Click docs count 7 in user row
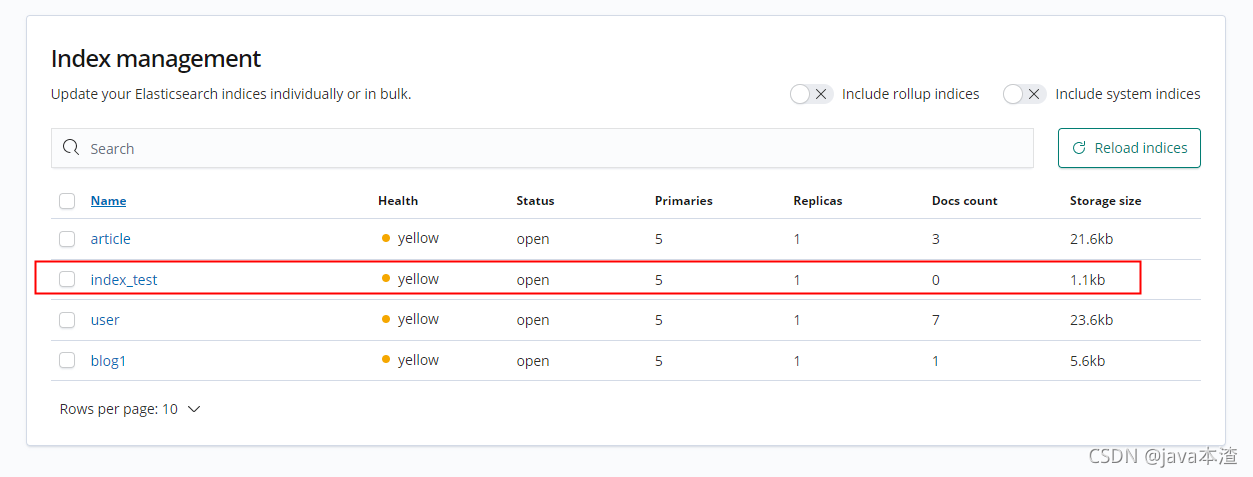 coord(936,320)
